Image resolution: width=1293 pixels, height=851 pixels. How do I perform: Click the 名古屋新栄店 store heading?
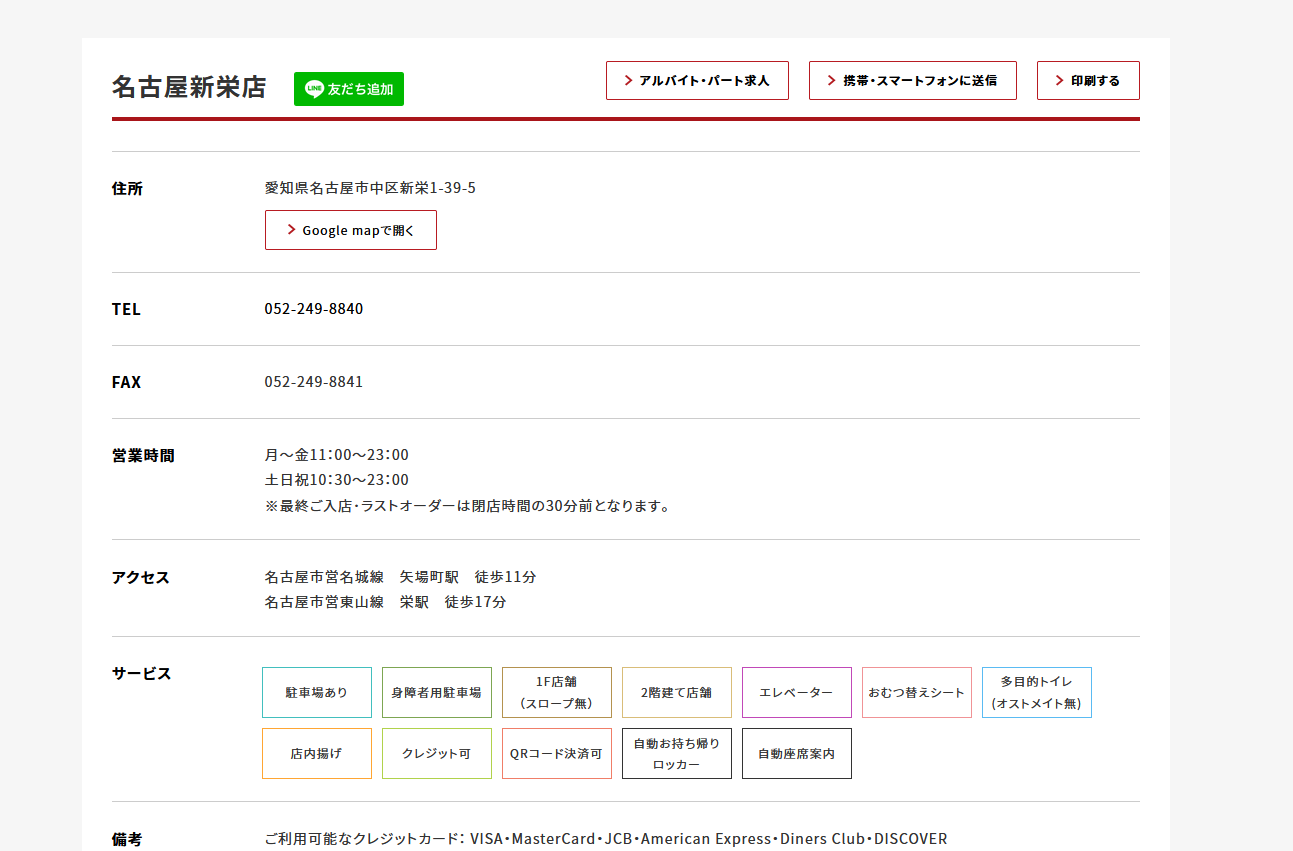[189, 88]
